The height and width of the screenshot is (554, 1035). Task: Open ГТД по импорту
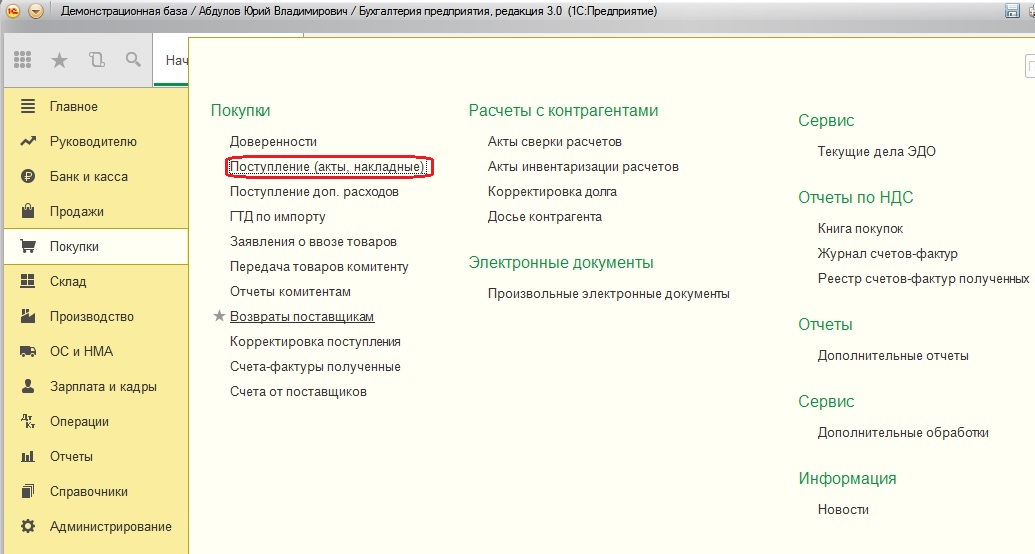(278, 217)
